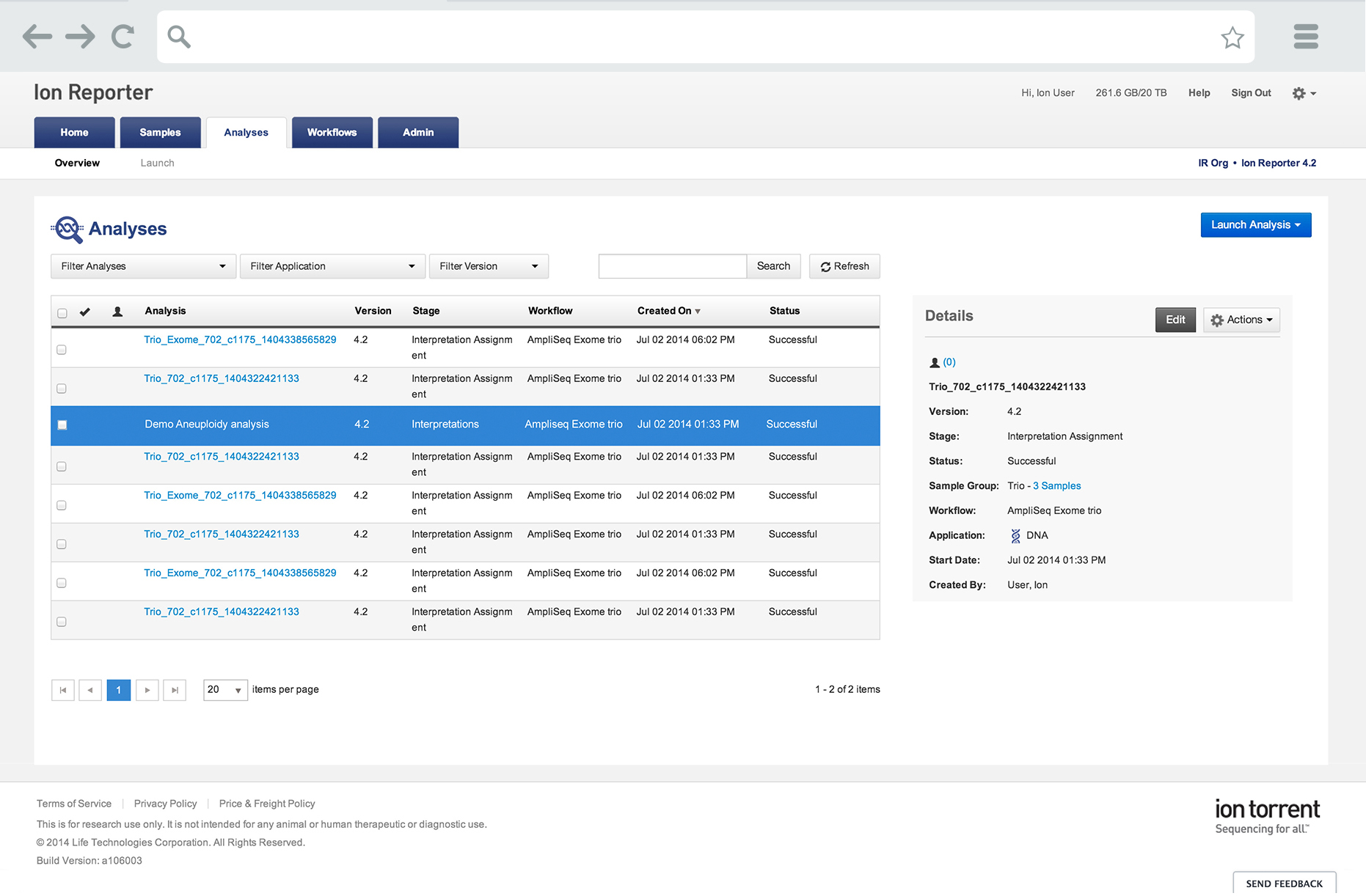This screenshot has width=1366, height=896.
Task: Click the Ion Reporter 4.2 link
Action: [1279, 164]
